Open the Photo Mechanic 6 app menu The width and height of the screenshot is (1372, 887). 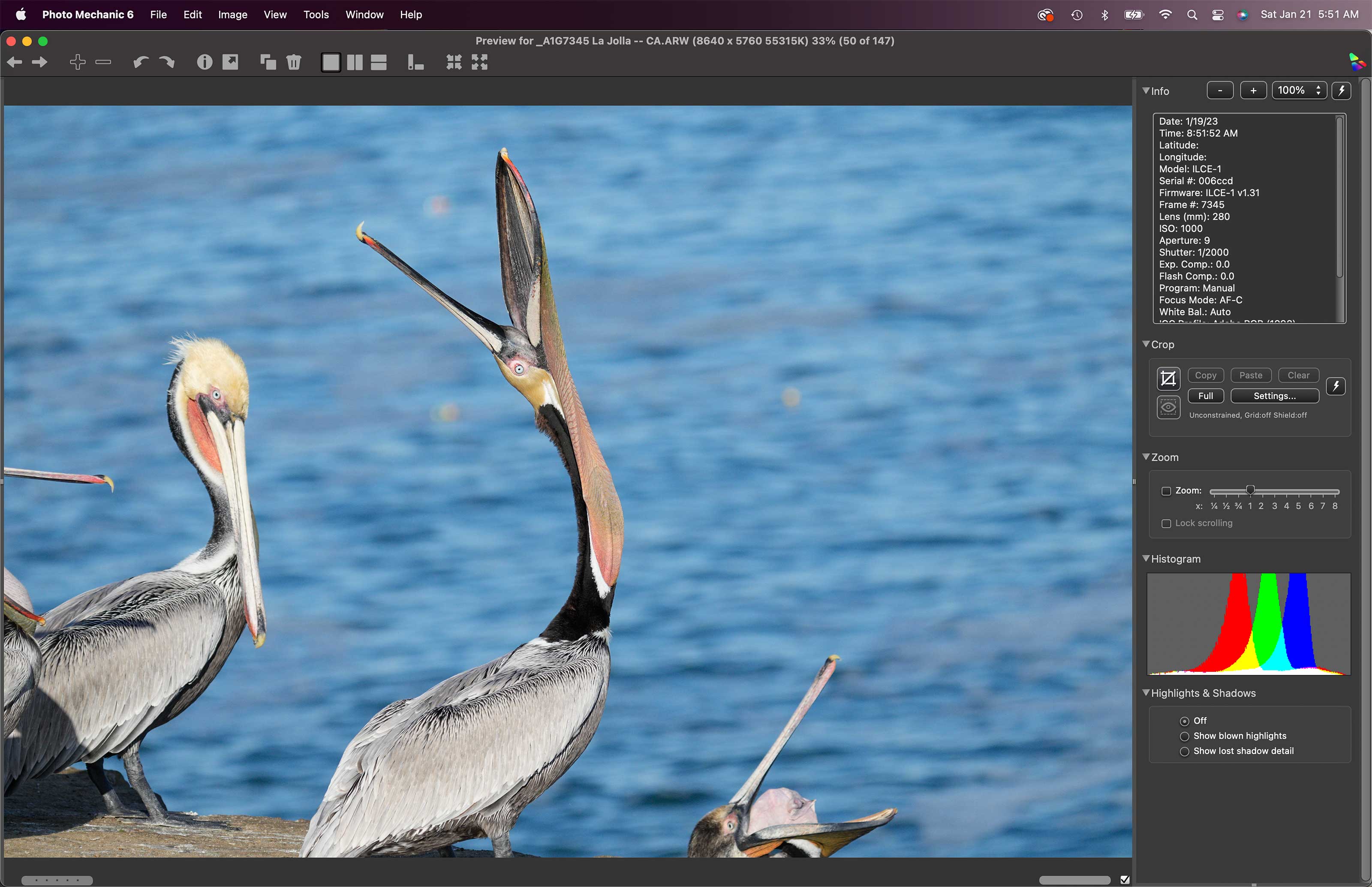(87, 15)
